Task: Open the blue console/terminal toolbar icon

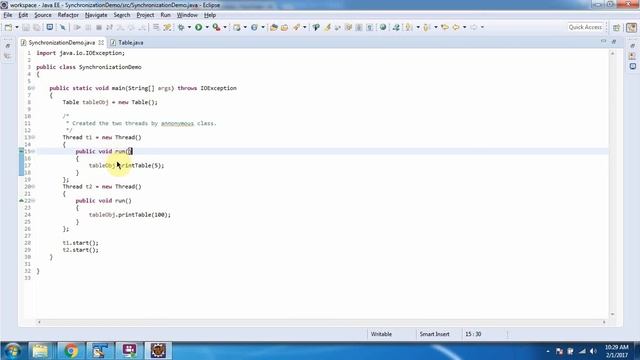Action: [50, 27]
